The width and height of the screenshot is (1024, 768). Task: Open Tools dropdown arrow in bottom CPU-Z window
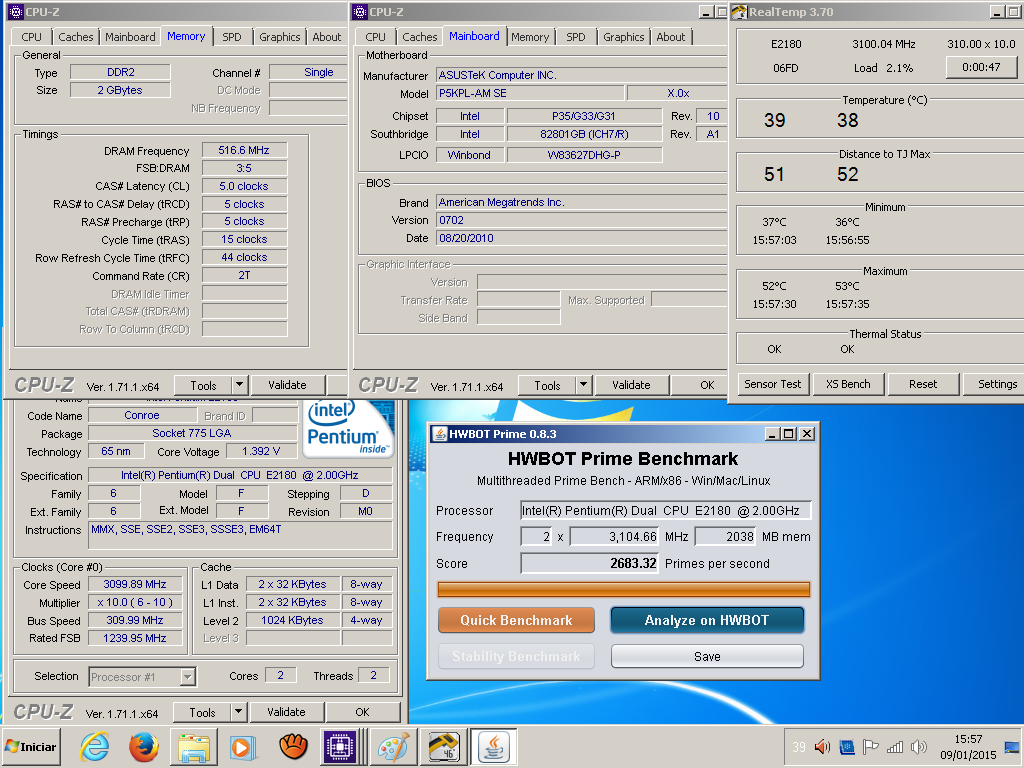238,712
